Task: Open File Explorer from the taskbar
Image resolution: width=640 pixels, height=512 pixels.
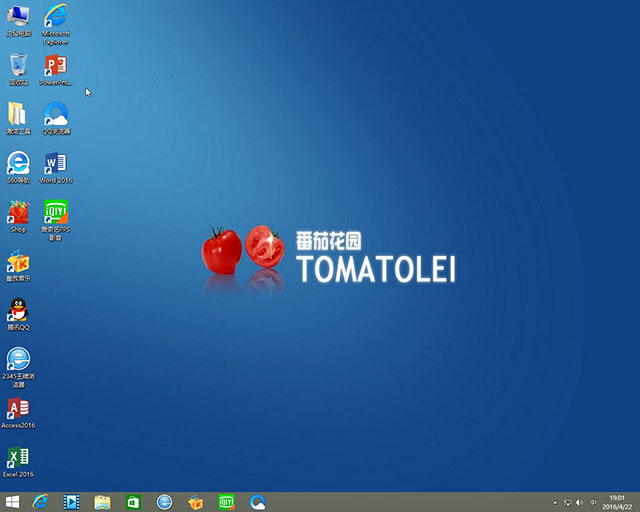Action: point(102,501)
